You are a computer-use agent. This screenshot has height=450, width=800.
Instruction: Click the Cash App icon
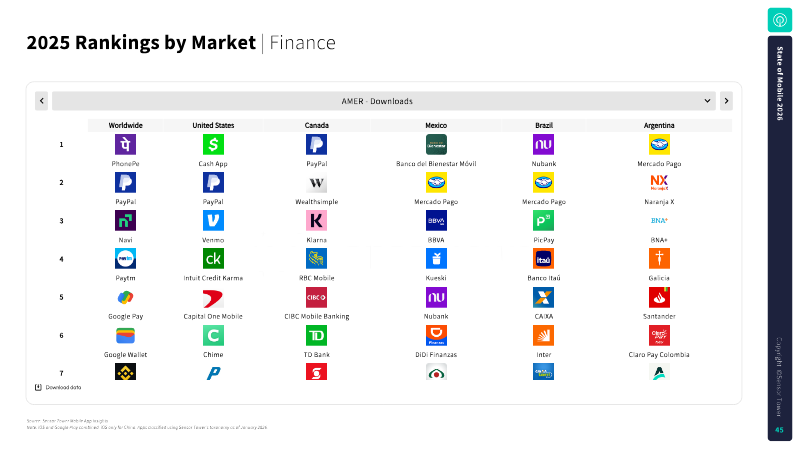tap(212, 144)
